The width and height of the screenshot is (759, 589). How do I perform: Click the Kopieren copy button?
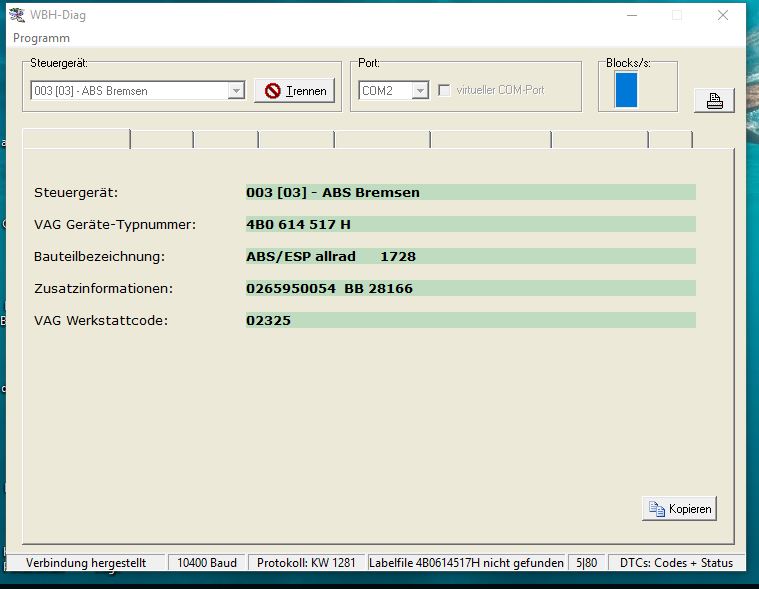point(679,509)
